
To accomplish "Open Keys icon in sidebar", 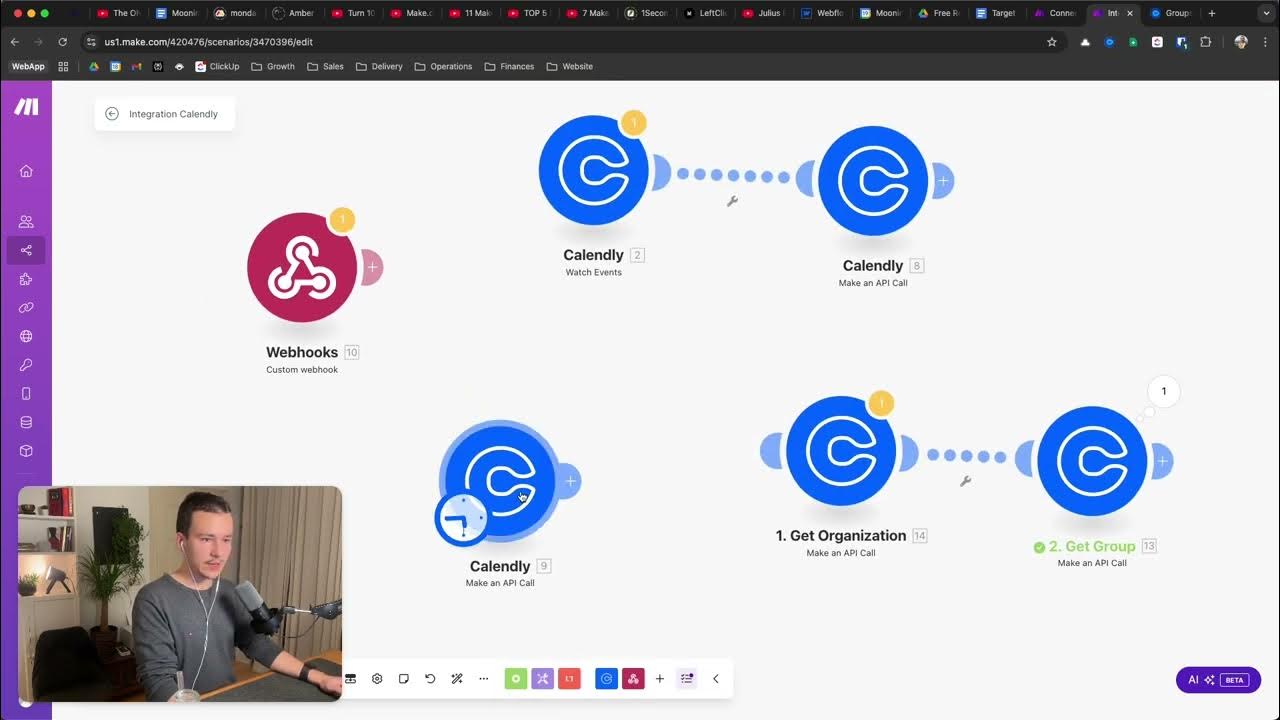I will (x=26, y=365).
